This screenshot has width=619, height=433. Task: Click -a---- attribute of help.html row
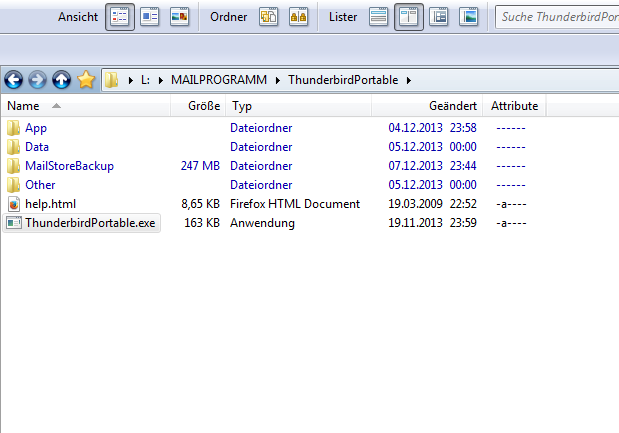(511, 204)
